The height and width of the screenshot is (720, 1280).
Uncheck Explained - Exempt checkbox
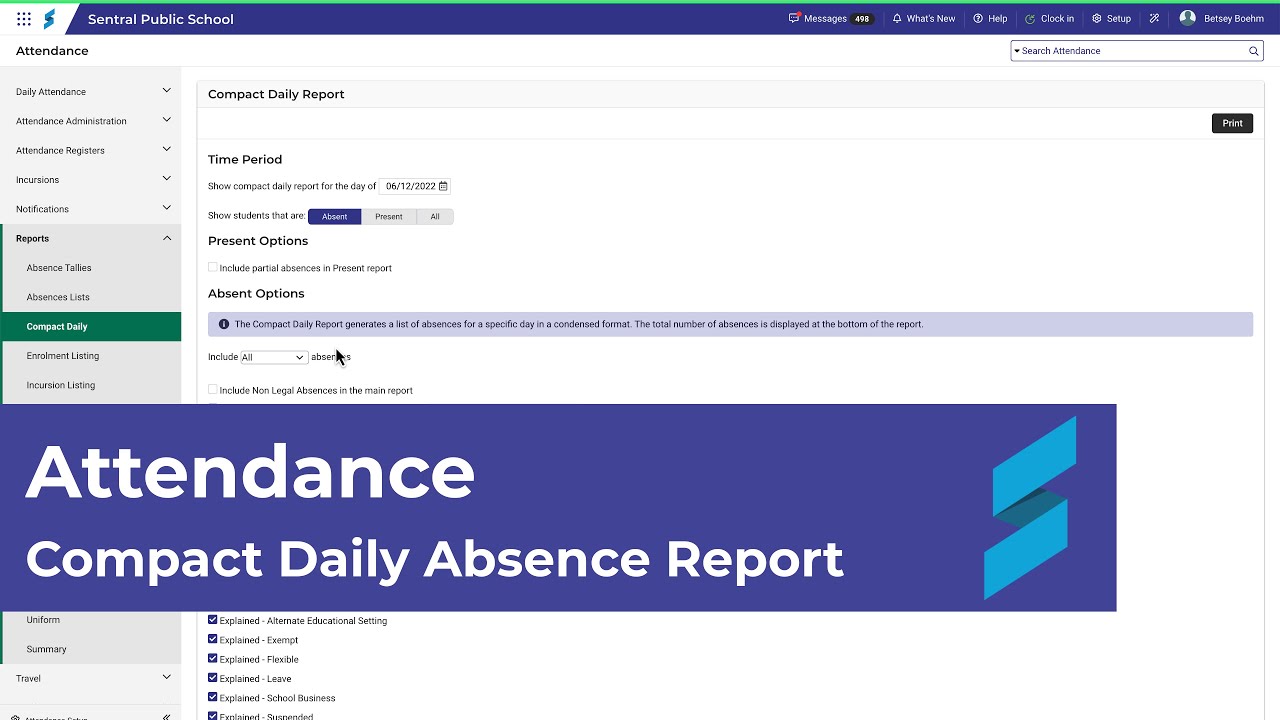212,639
